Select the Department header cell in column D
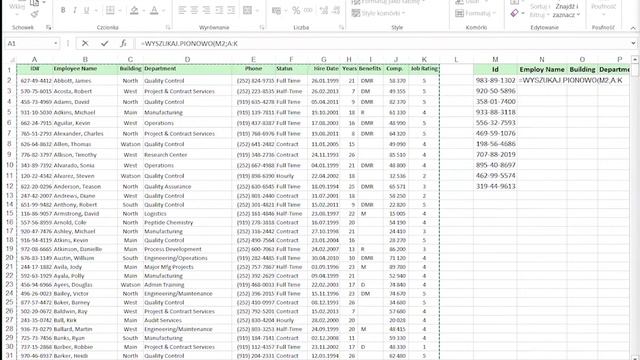This screenshot has width=640, height=360. [187, 69]
